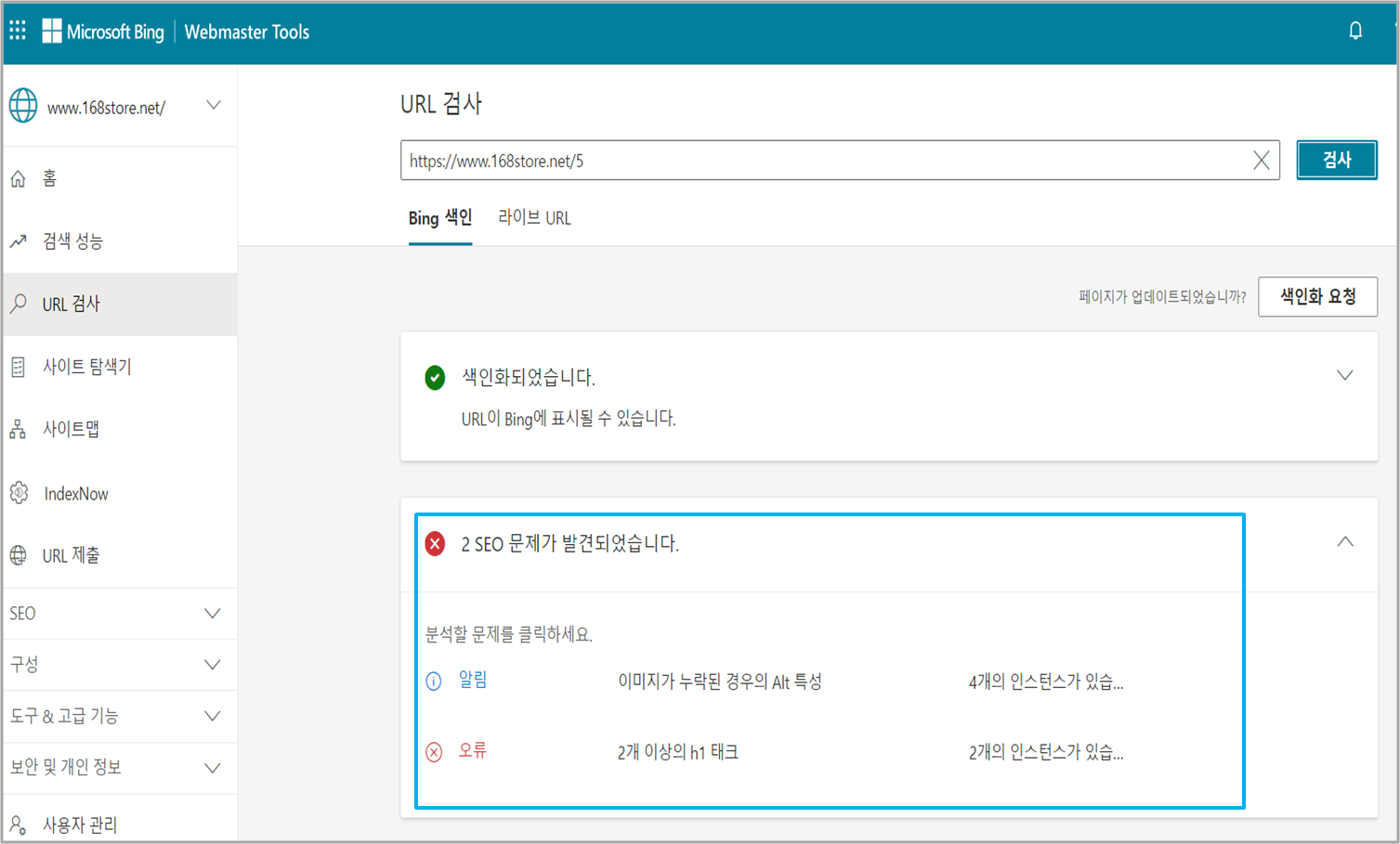This screenshot has width=1400, height=844.
Task: Open the 사이트 탐색기 site explorer
Action: pyautogui.click(x=88, y=366)
